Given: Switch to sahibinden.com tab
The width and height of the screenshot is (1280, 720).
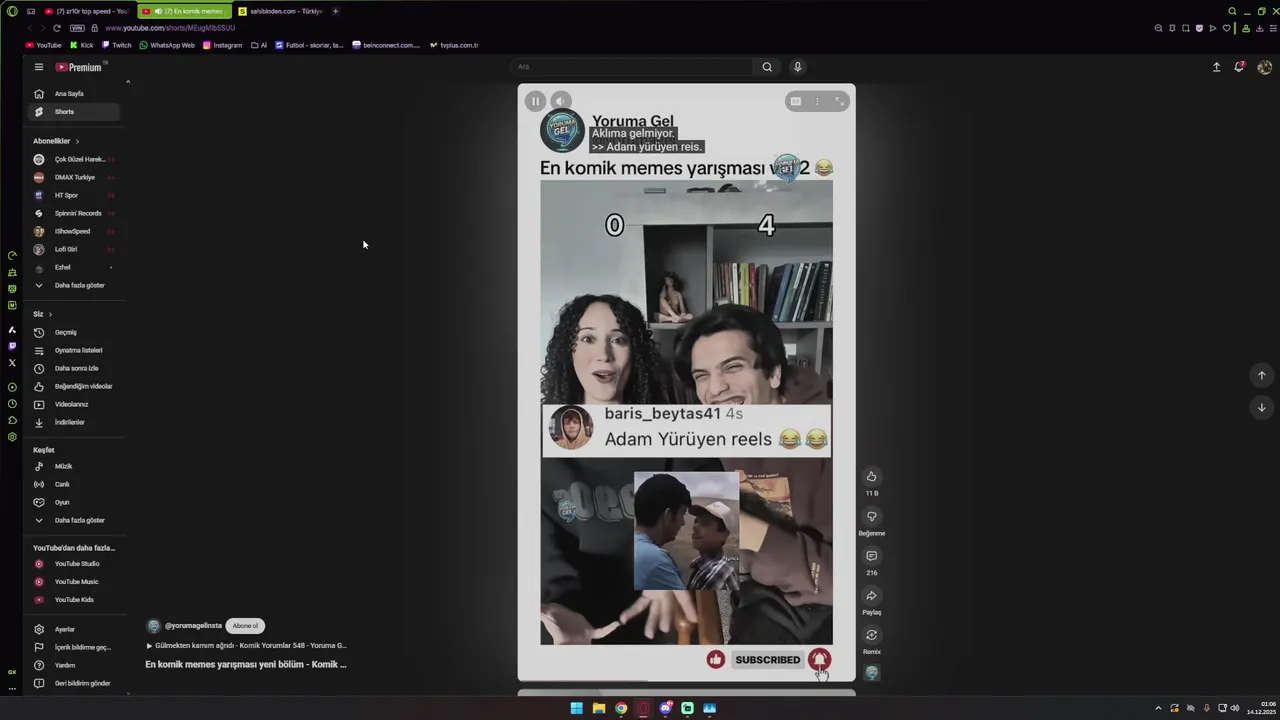Looking at the screenshot, I should click(281, 11).
